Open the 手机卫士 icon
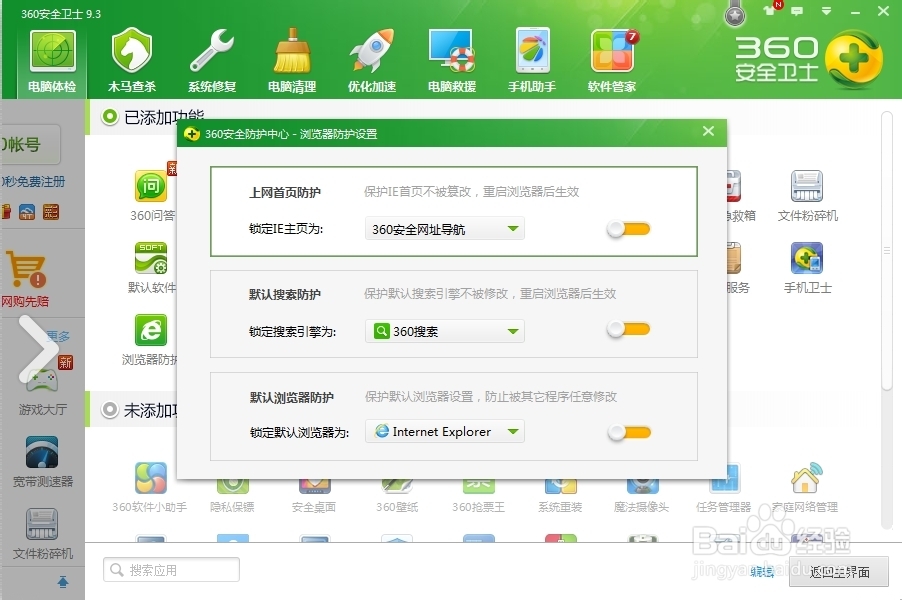This screenshot has width=902, height=600. click(807, 258)
